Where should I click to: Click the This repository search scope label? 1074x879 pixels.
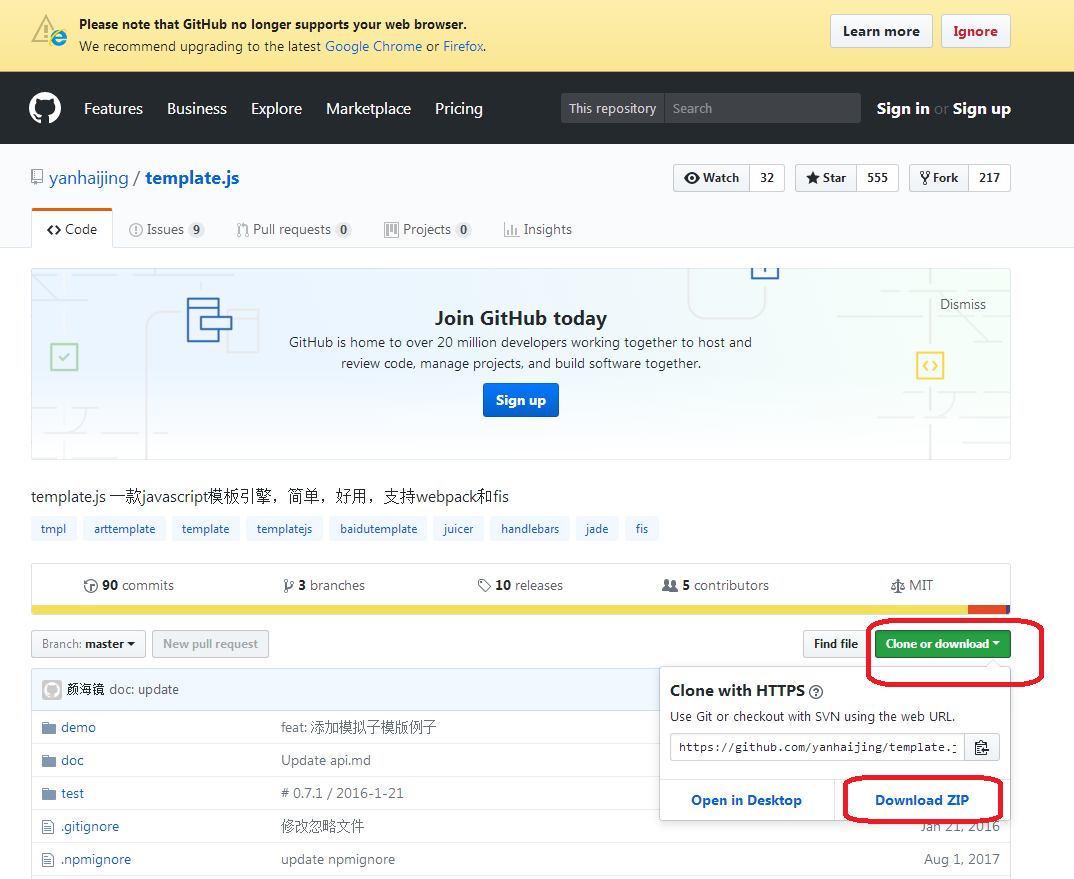pos(612,108)
